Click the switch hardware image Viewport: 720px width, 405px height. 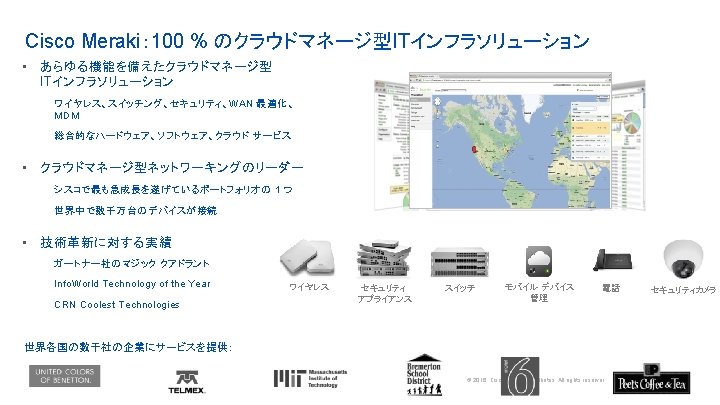tap(460, 263)
